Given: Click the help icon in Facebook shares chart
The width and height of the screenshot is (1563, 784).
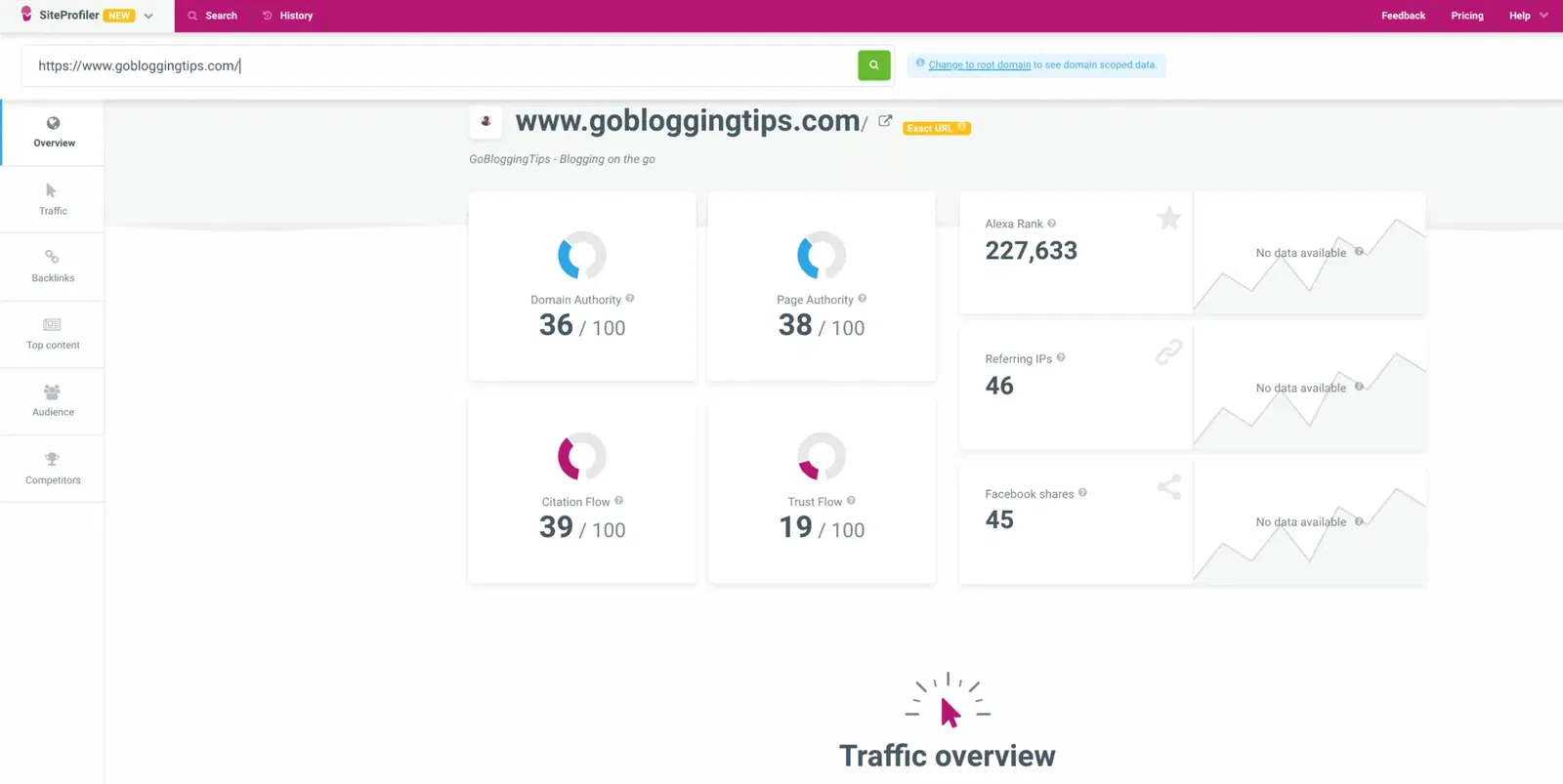Looking at the screenshot, I should (x=1359, y=521).
